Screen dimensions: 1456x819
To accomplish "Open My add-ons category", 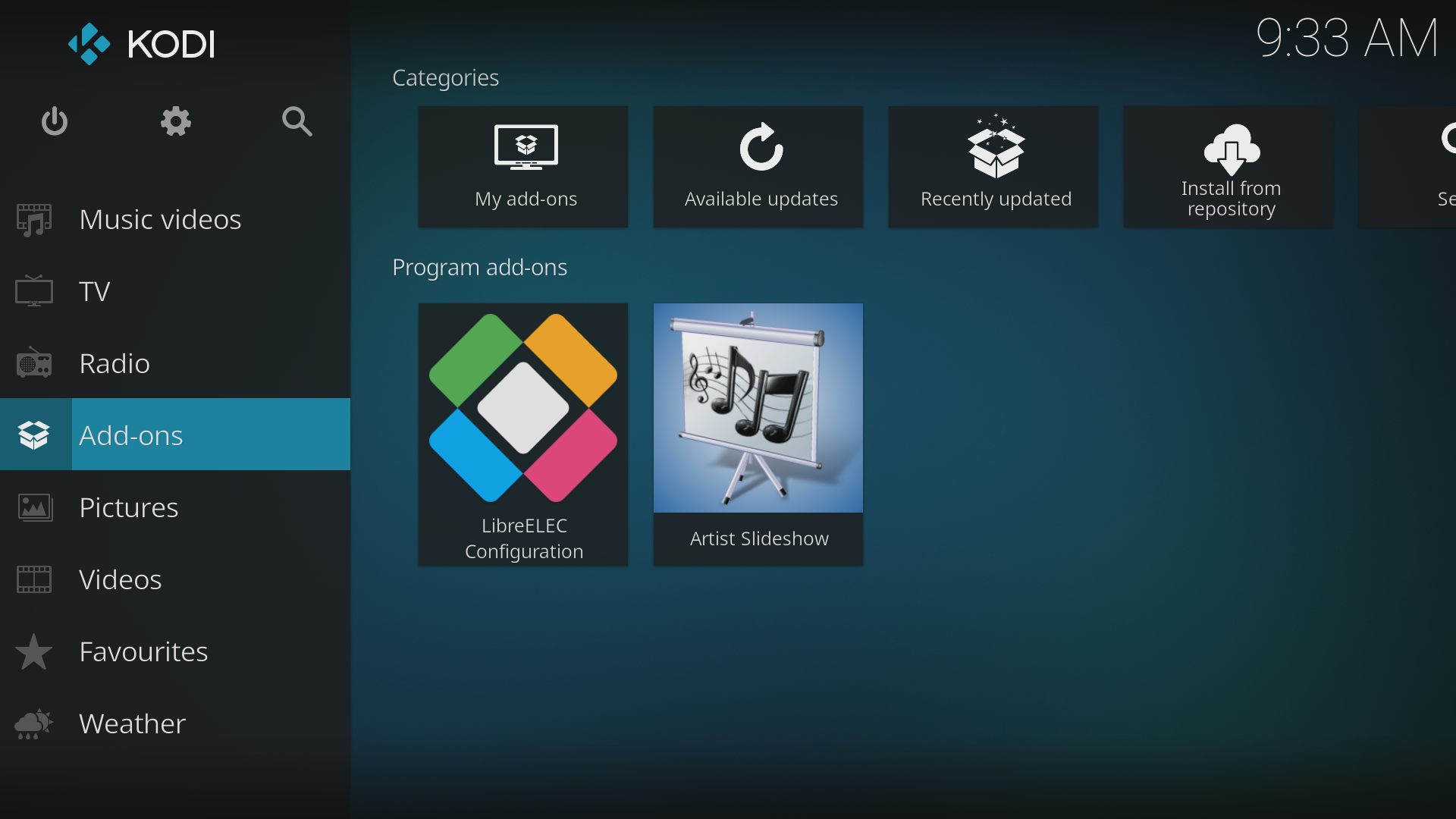I will (523, 167).
